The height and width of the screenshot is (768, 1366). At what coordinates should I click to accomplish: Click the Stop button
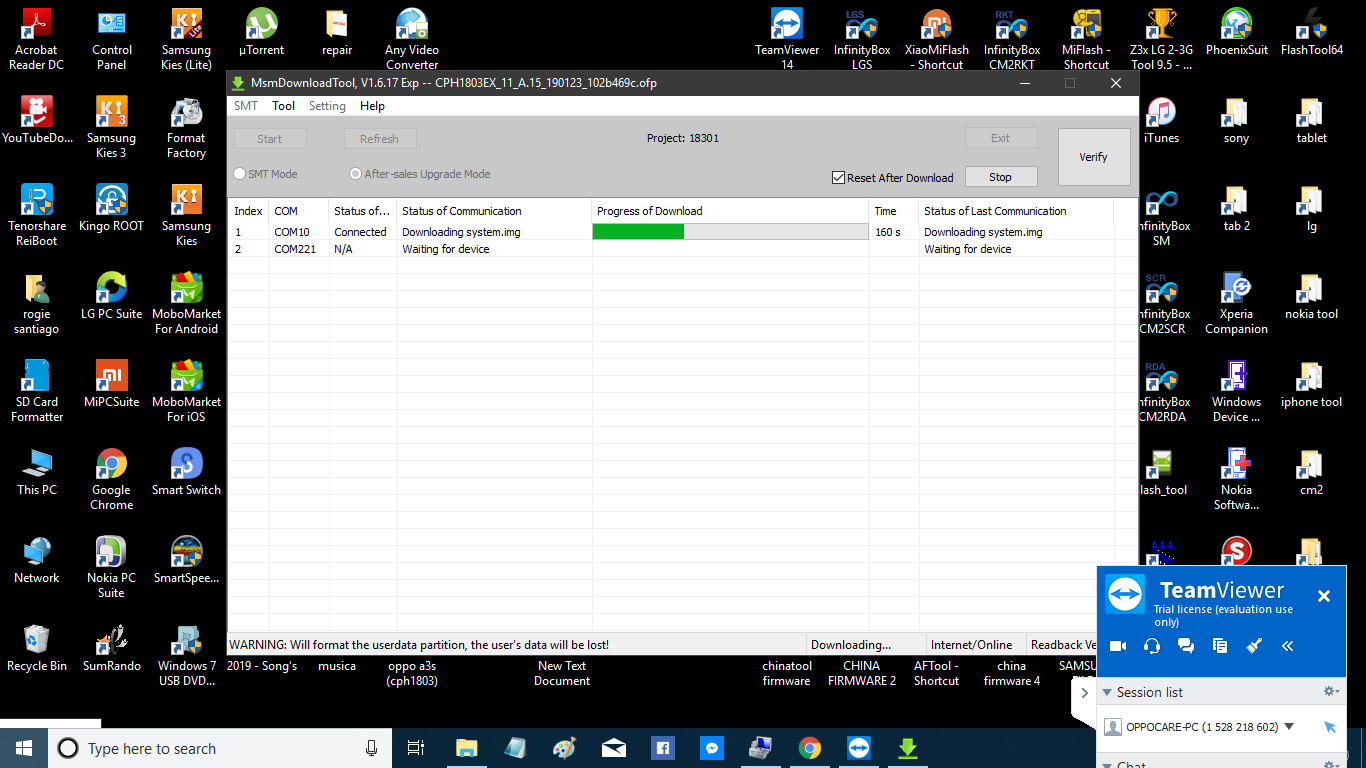[x=1000, y=177]
